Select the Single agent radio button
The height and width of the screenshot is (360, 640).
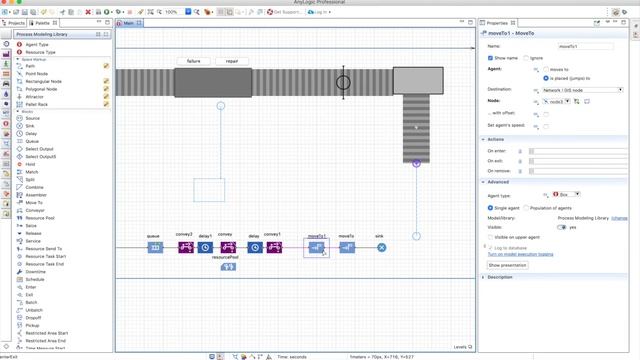tap(490, 208)
